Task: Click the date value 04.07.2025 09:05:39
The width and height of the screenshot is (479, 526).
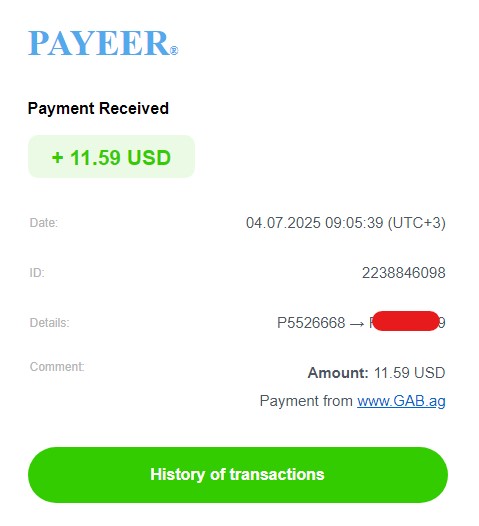Action: (315, 223)
